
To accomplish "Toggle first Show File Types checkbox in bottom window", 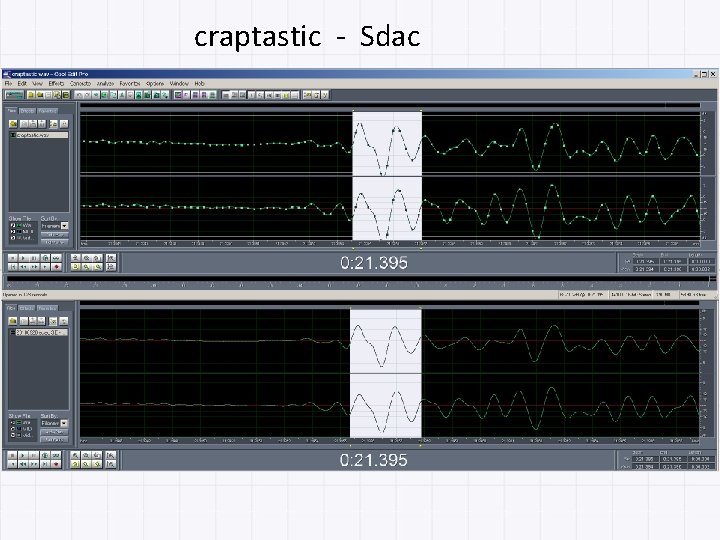I will [13, 422].
